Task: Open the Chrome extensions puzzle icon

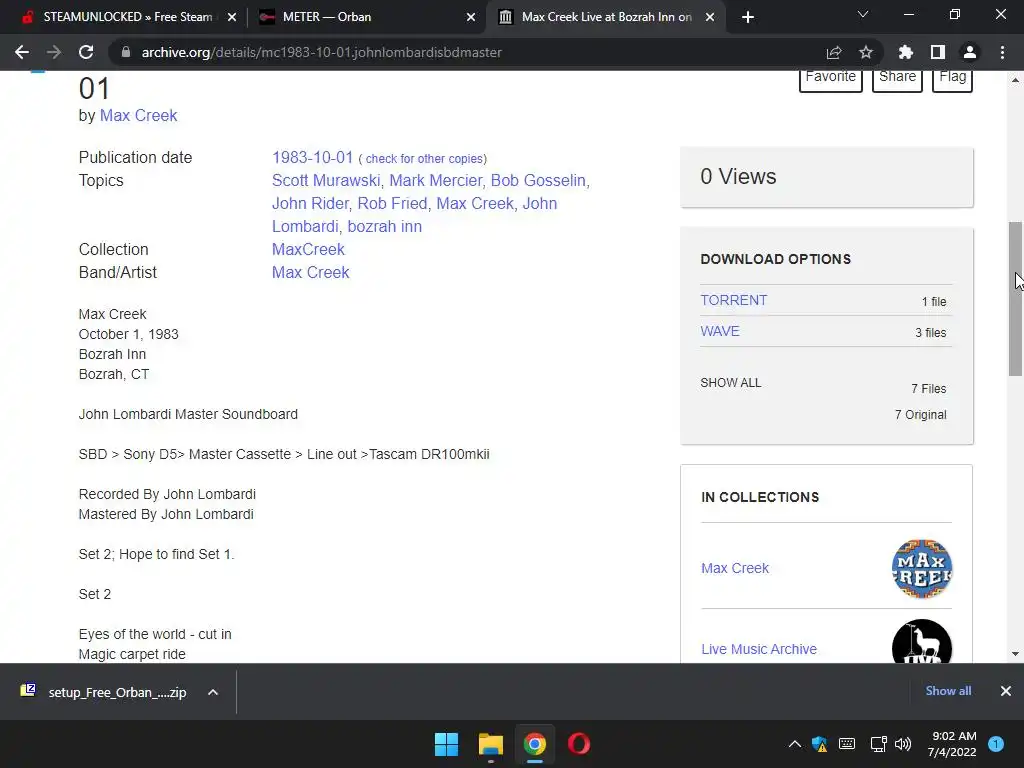Action: (x=905, y=52)
